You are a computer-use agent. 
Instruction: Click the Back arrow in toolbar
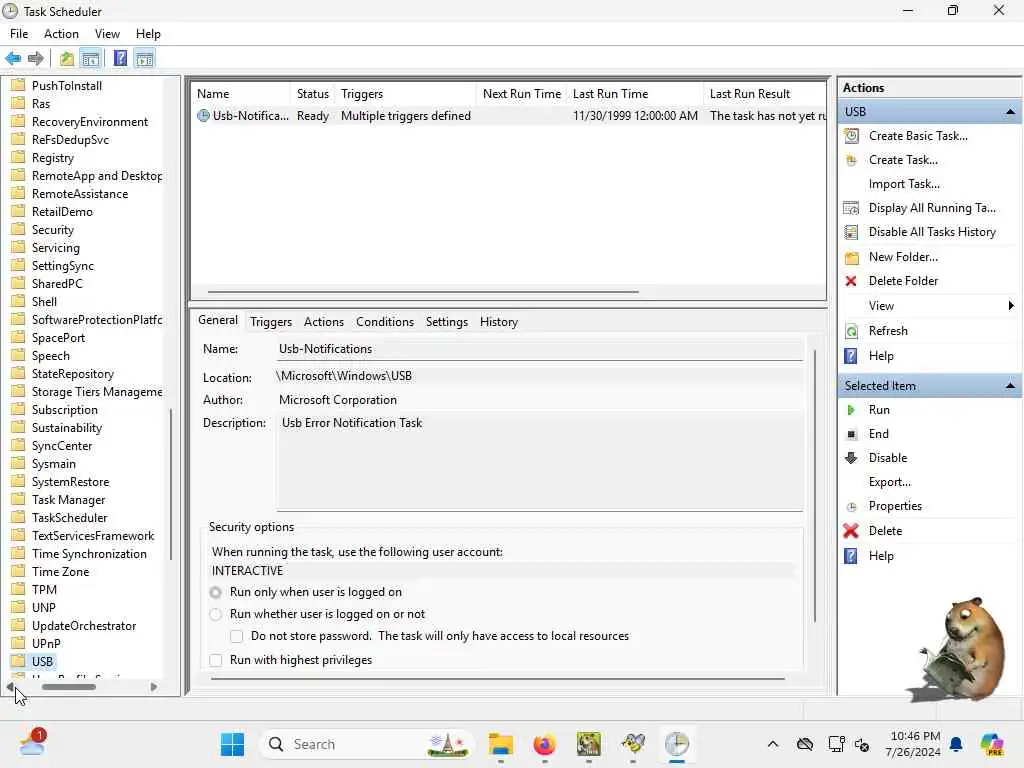pos(12,59)
